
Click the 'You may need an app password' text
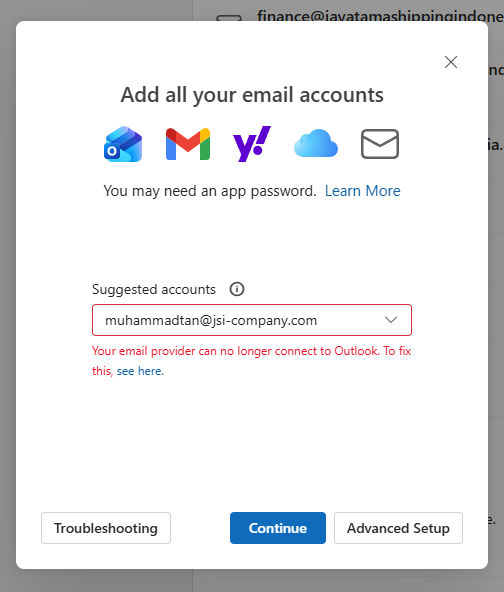click(x=210, y=191)
